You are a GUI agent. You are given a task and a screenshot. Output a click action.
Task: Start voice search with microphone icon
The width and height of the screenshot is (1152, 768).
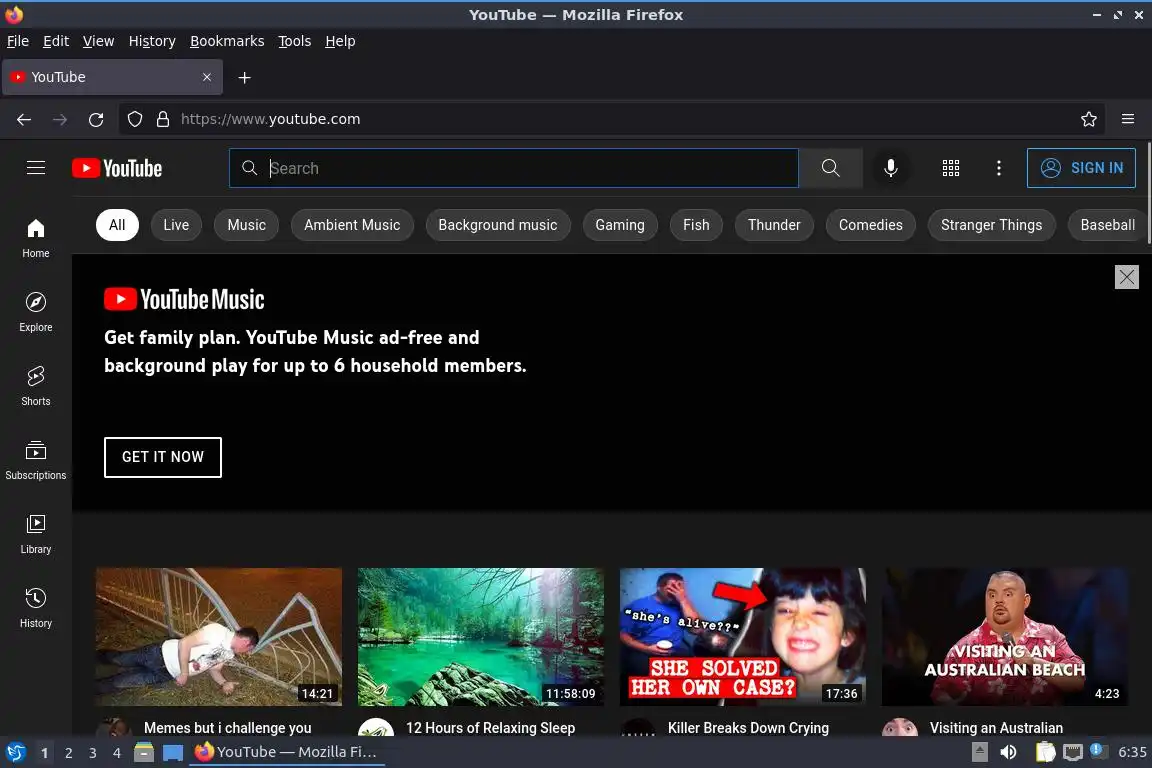[890, 168]
